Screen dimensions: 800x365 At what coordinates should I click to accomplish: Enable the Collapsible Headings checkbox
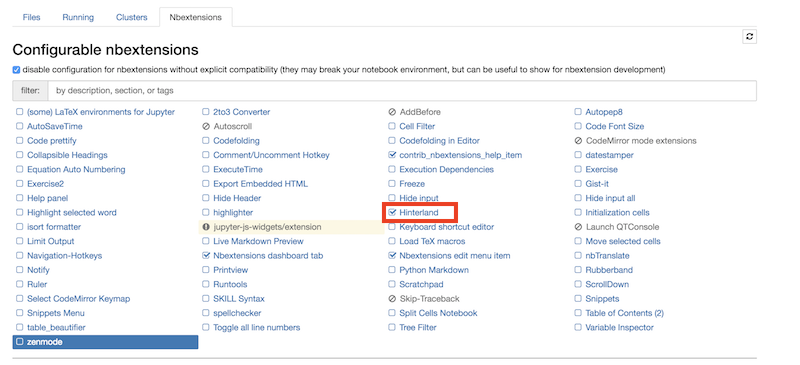pyautogui.click(x=19, y=155)
